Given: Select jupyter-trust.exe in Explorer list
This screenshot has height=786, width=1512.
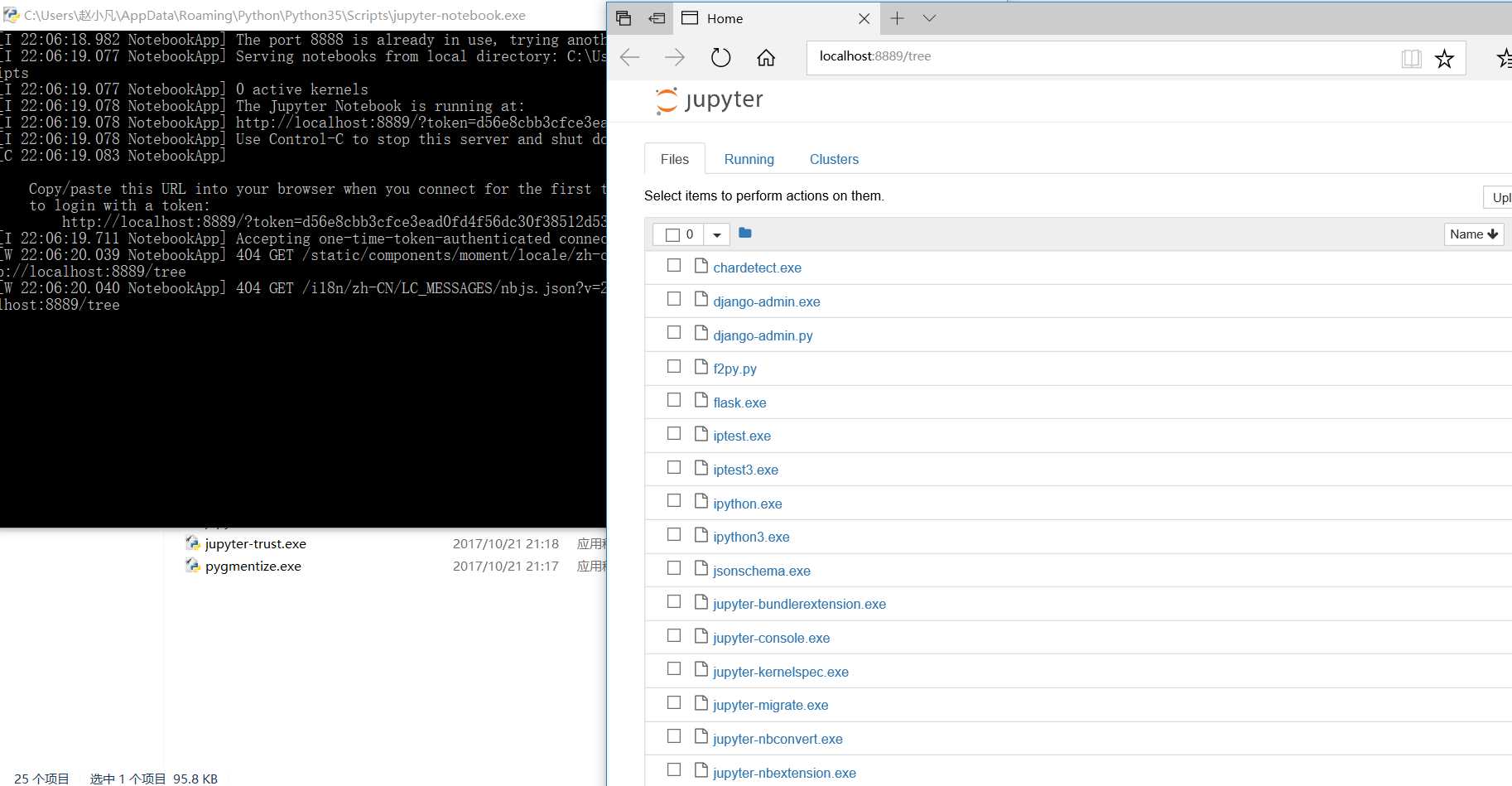Looking at the screenshot, I should tap(256, 543).
